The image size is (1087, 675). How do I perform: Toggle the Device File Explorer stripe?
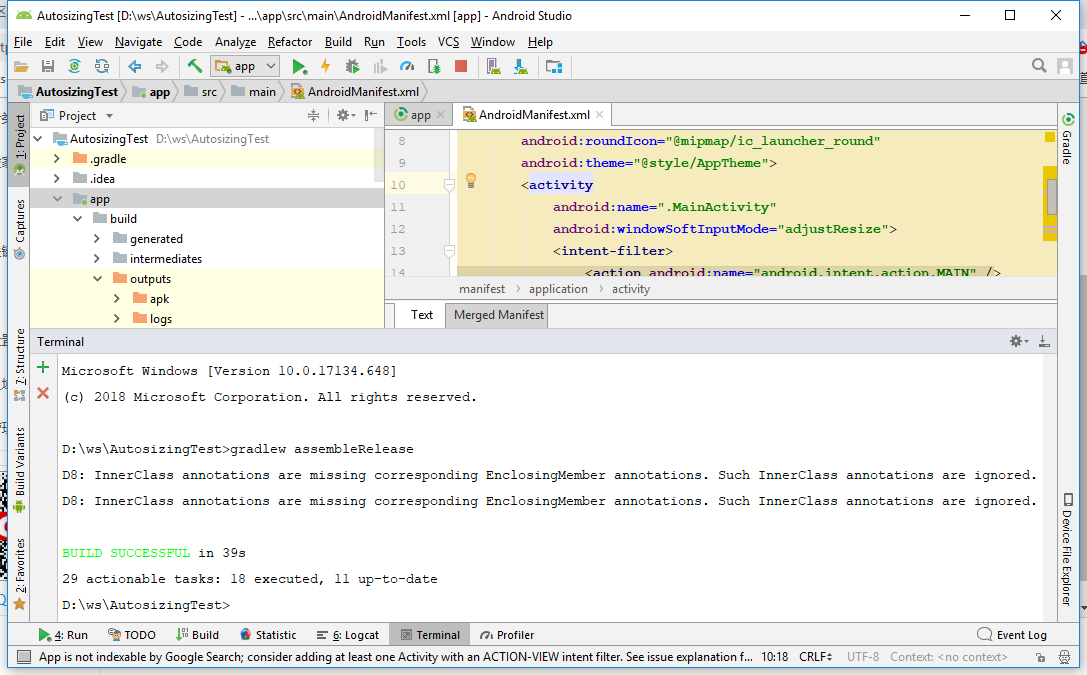[x=1068, y=549]
